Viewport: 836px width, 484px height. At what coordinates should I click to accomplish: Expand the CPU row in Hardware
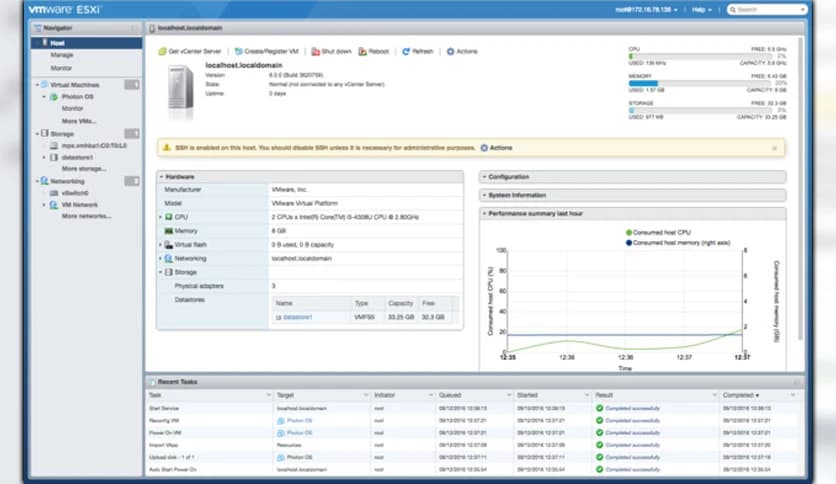[x=160, y=216]
